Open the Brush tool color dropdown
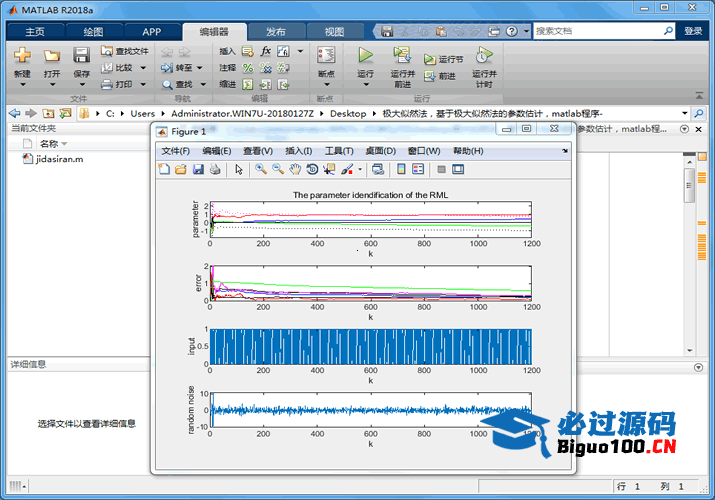The height and width of the screenshot is (500, 715). (360, 170)
